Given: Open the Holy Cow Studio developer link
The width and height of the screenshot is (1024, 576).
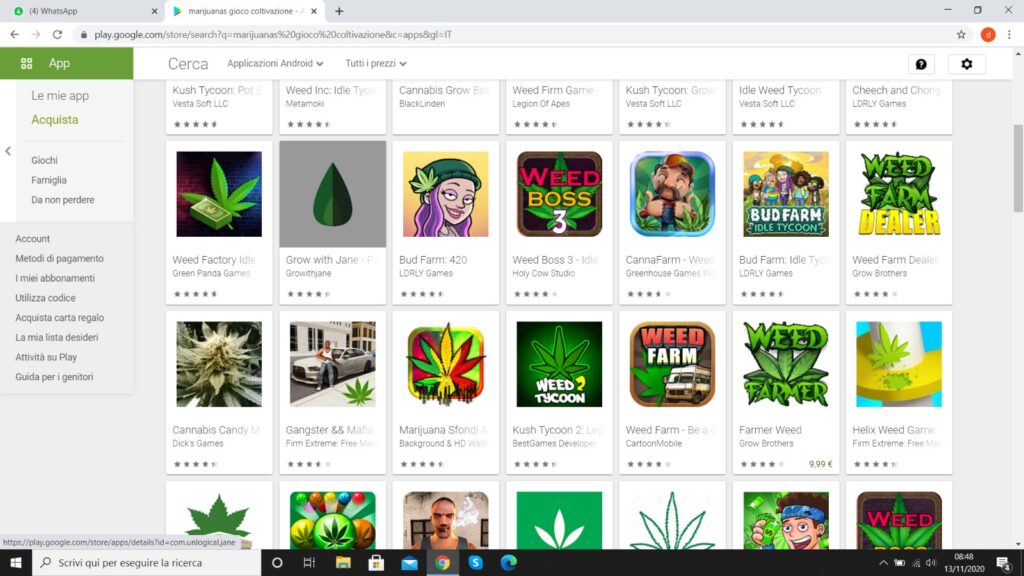Looking at the screenshot, I should click(544, 273).
